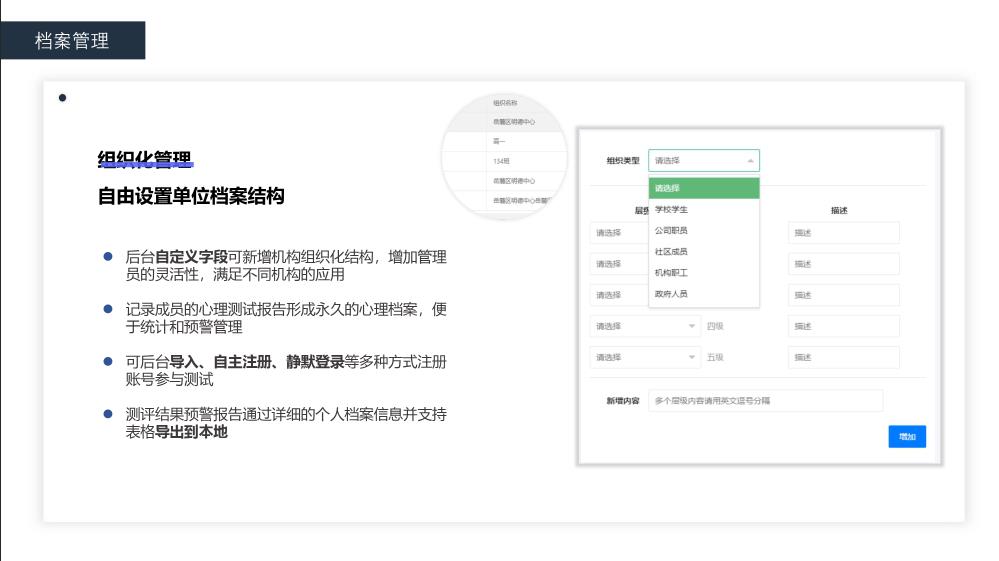Viewport: 999px width, 561px height.
Task: Click the 134班 cell in the circular table
Action: pos(501,161)
